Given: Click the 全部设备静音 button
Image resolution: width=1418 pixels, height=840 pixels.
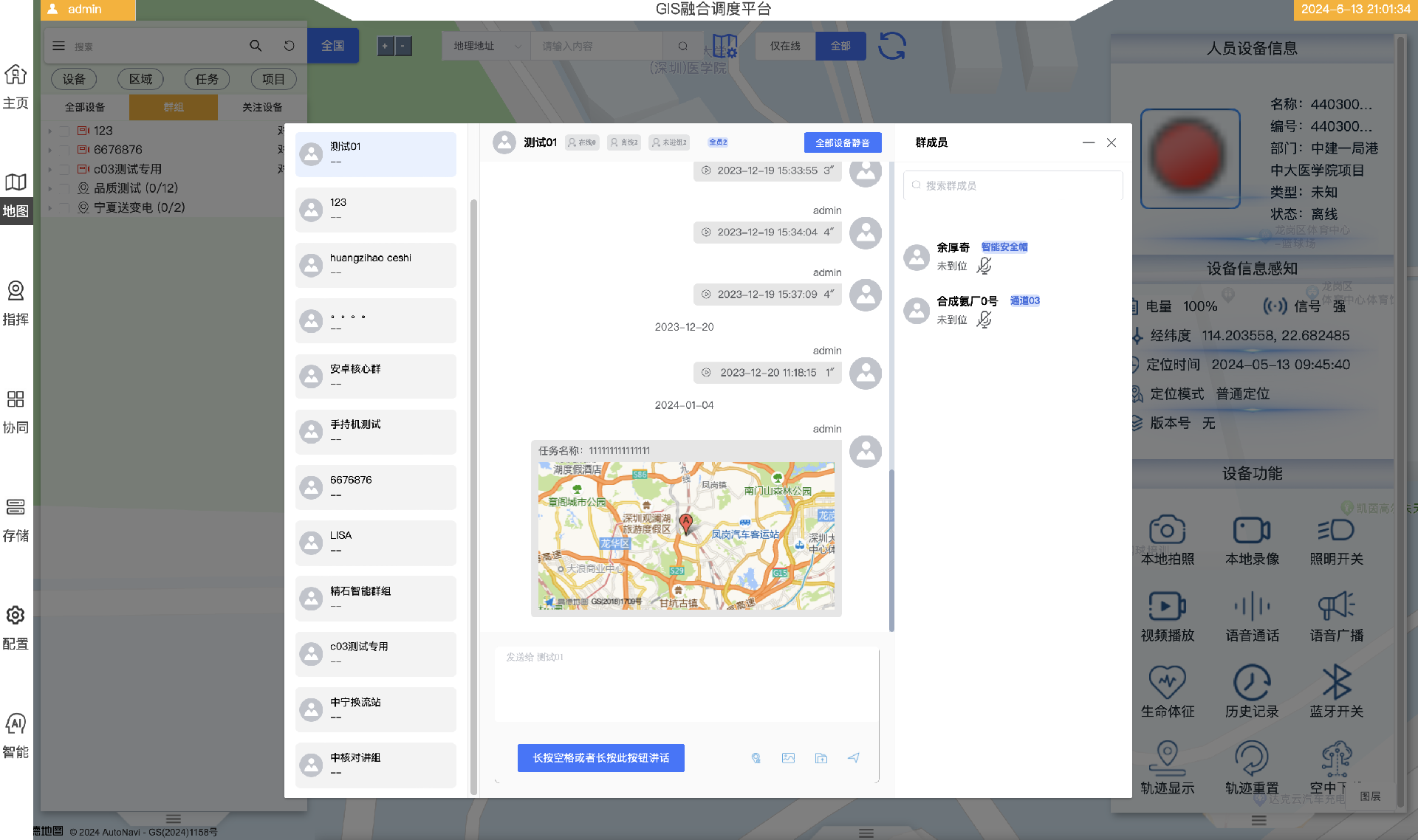Looking at the screenshot, I should 842,142.
